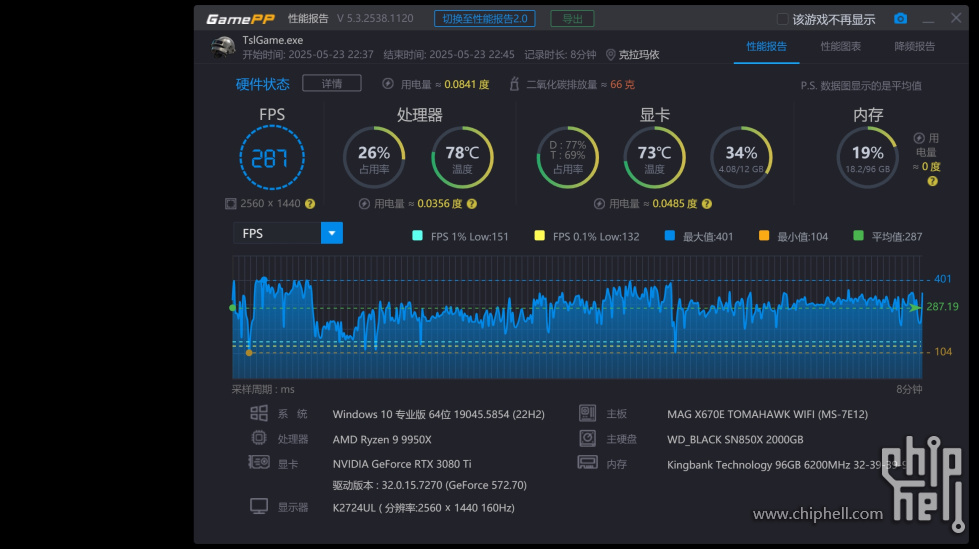The image size is (979, 549).
Task: Click the resolution icon next to 2560 x 1440
Action: point(230,204)
